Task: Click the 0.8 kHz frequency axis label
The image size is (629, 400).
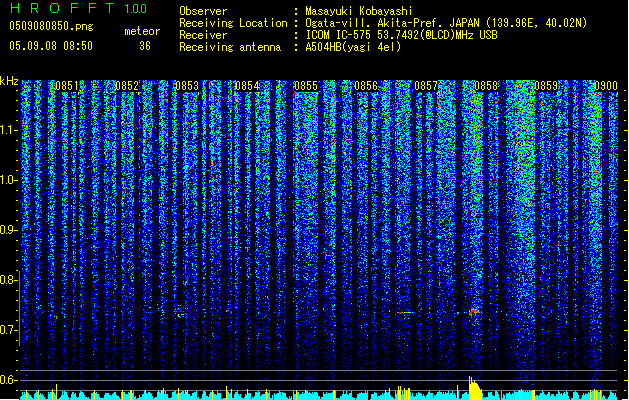Action: 8,280
